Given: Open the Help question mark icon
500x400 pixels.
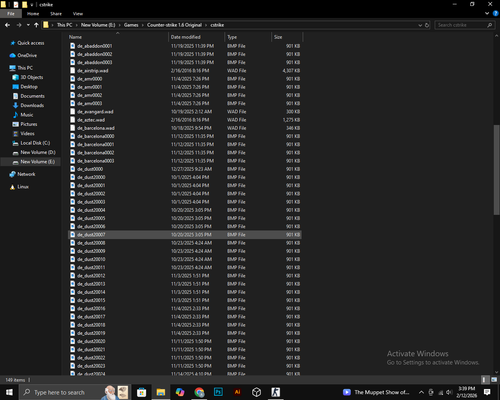Looking at the screenshot, I should 495,13.
